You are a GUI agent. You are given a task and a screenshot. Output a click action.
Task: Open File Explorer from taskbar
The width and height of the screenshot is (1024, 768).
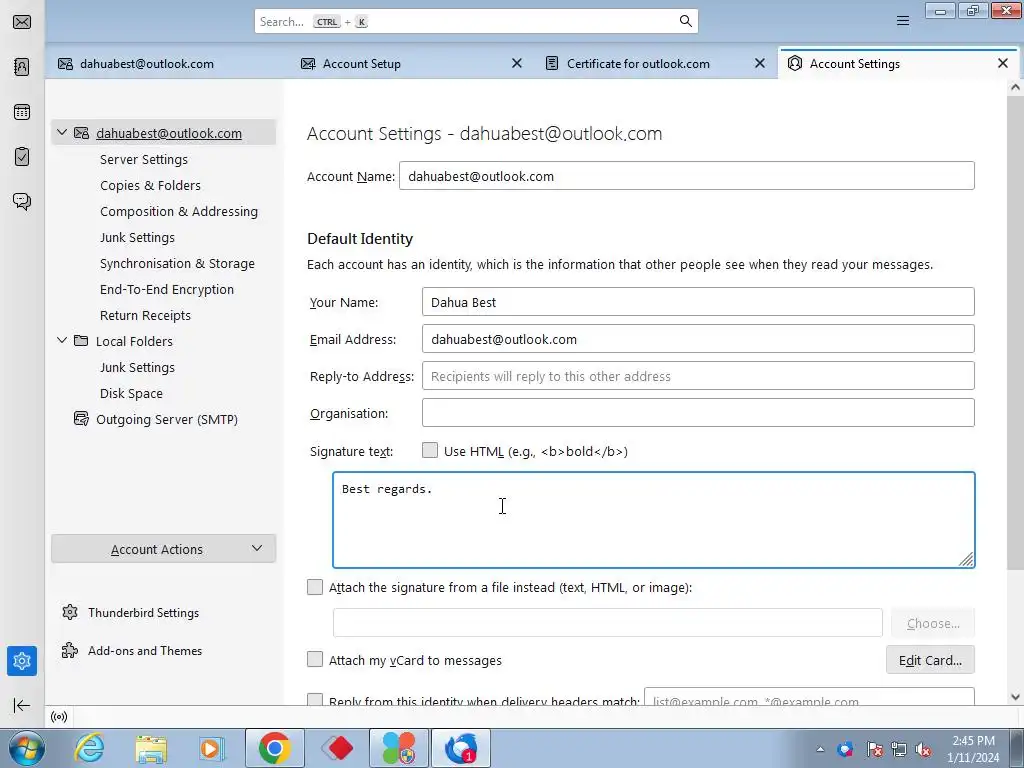pos(151,748)
